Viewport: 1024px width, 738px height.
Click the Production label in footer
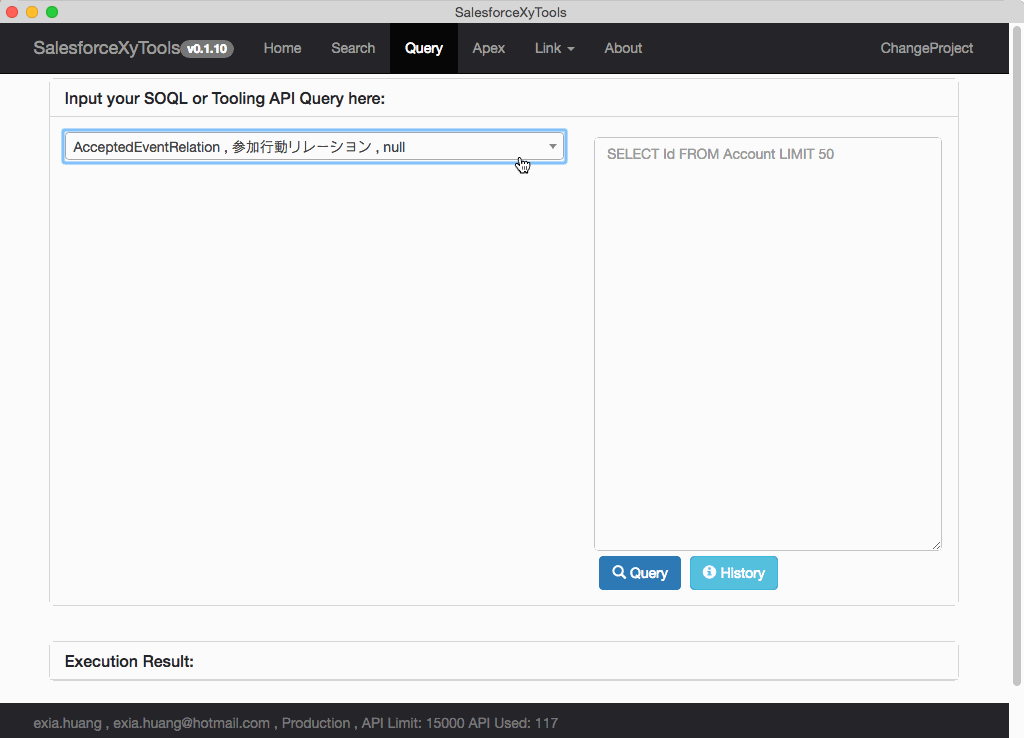pos(315,723)
